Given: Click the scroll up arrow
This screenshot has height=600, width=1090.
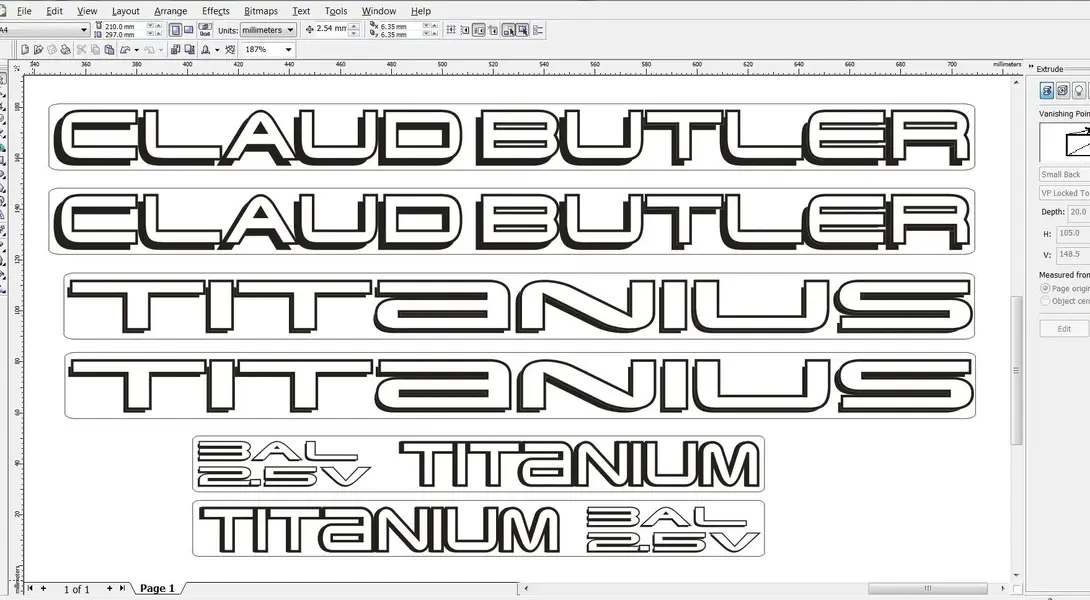Looking at the screenshot, I should coord(1016,82).
